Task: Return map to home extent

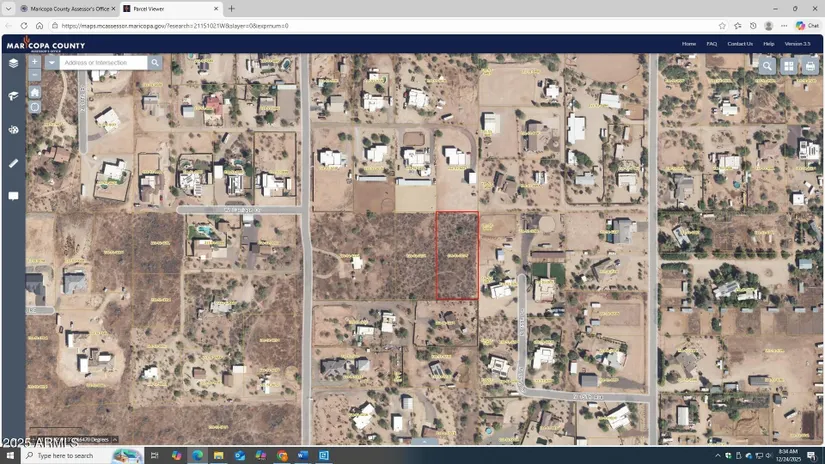Action: [34, 92]
